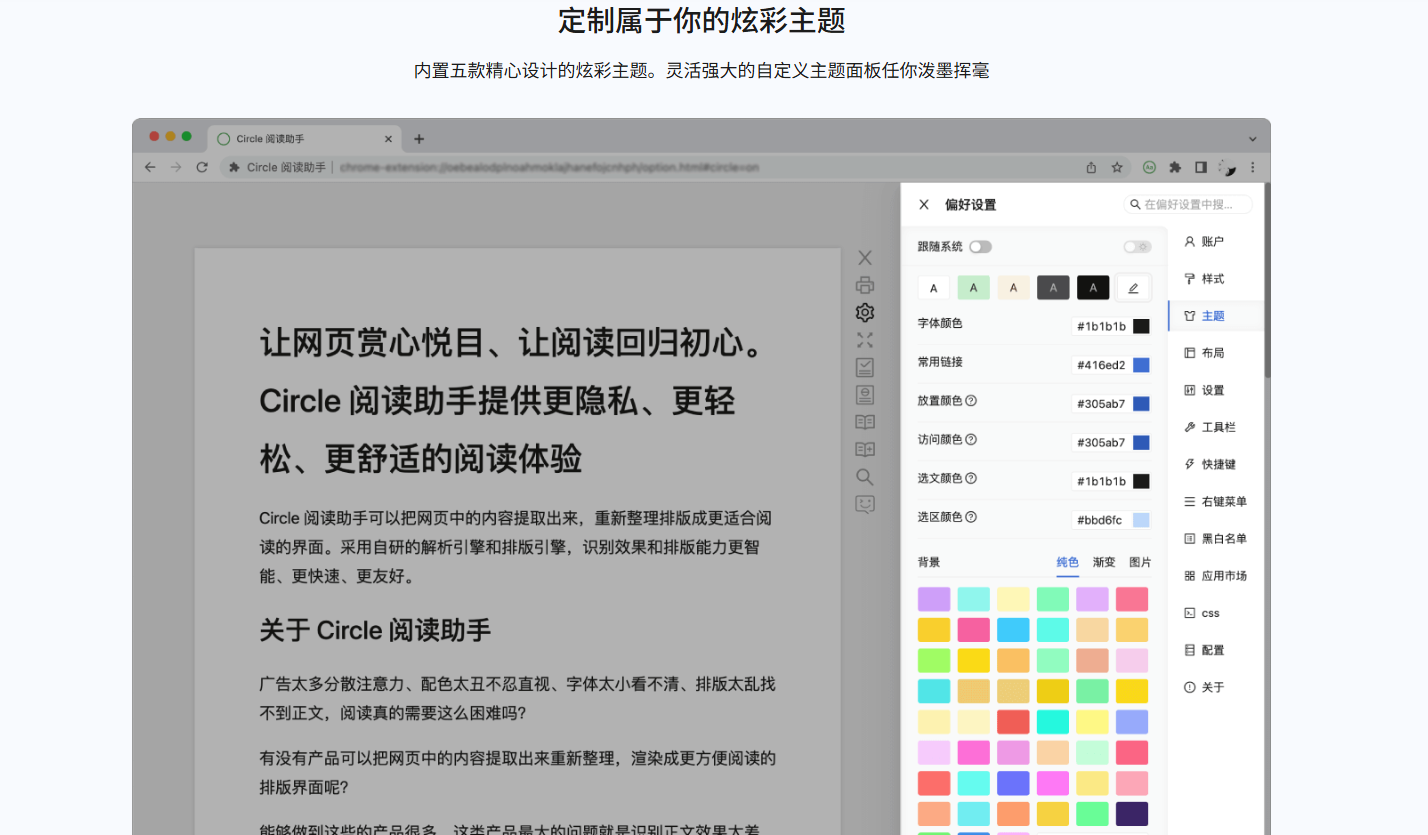
Task: Click the 字体颜色 black color swatch
Action: point(1141,326)
